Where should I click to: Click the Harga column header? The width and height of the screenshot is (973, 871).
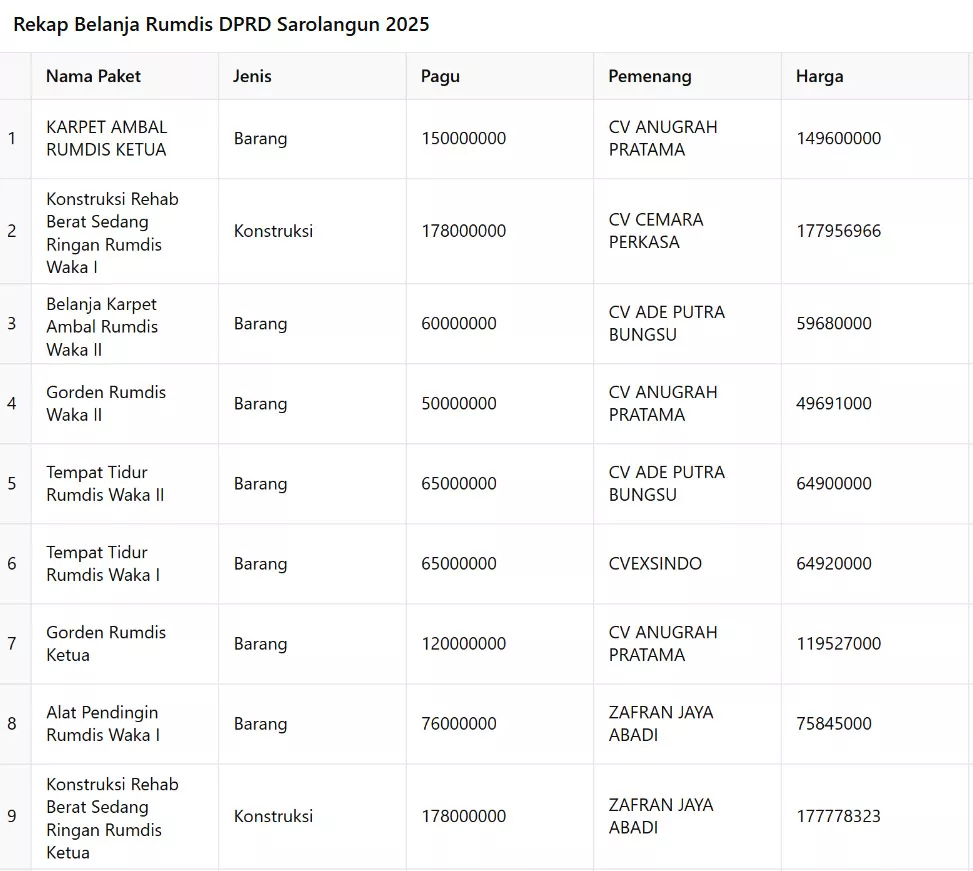pos(819,76)
